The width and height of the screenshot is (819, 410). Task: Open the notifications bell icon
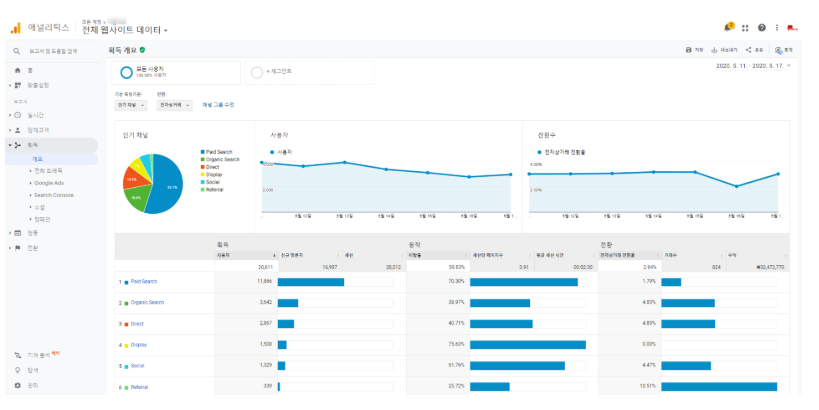tap(728, 27)
